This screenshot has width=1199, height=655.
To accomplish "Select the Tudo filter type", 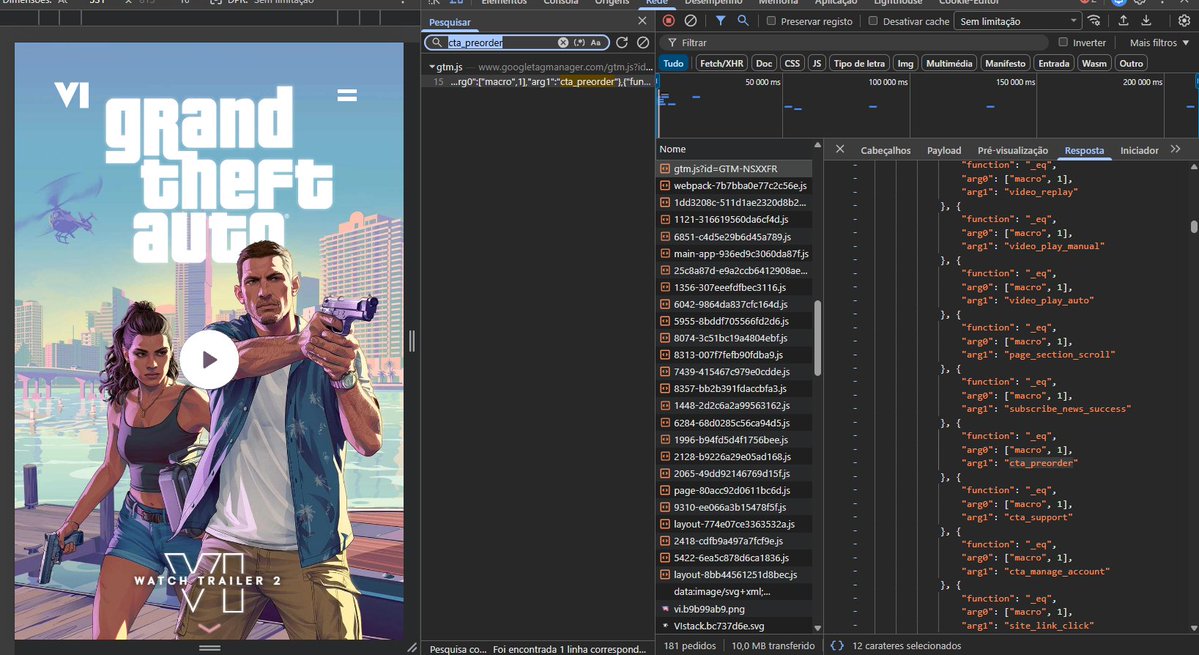I will pyautogui.click(x=674, y=63).
